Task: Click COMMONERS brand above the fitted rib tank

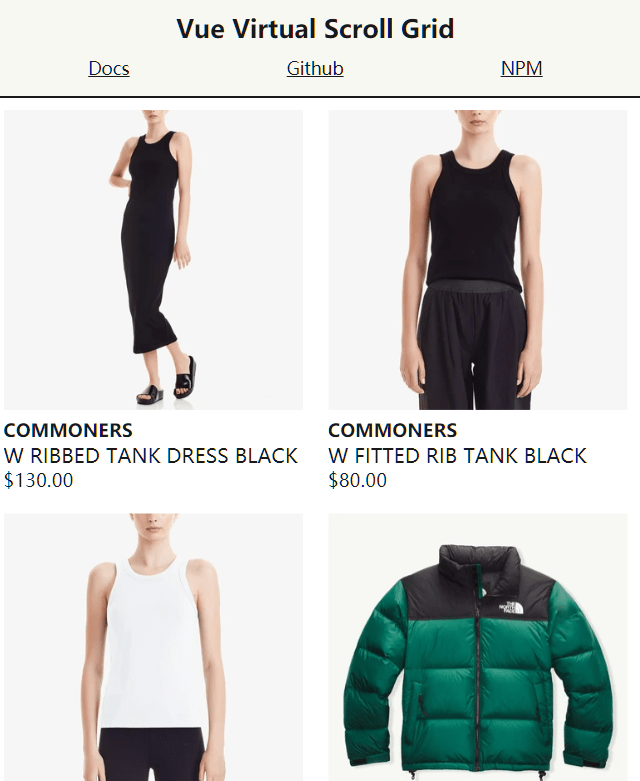Action: (x=392, y=430)
